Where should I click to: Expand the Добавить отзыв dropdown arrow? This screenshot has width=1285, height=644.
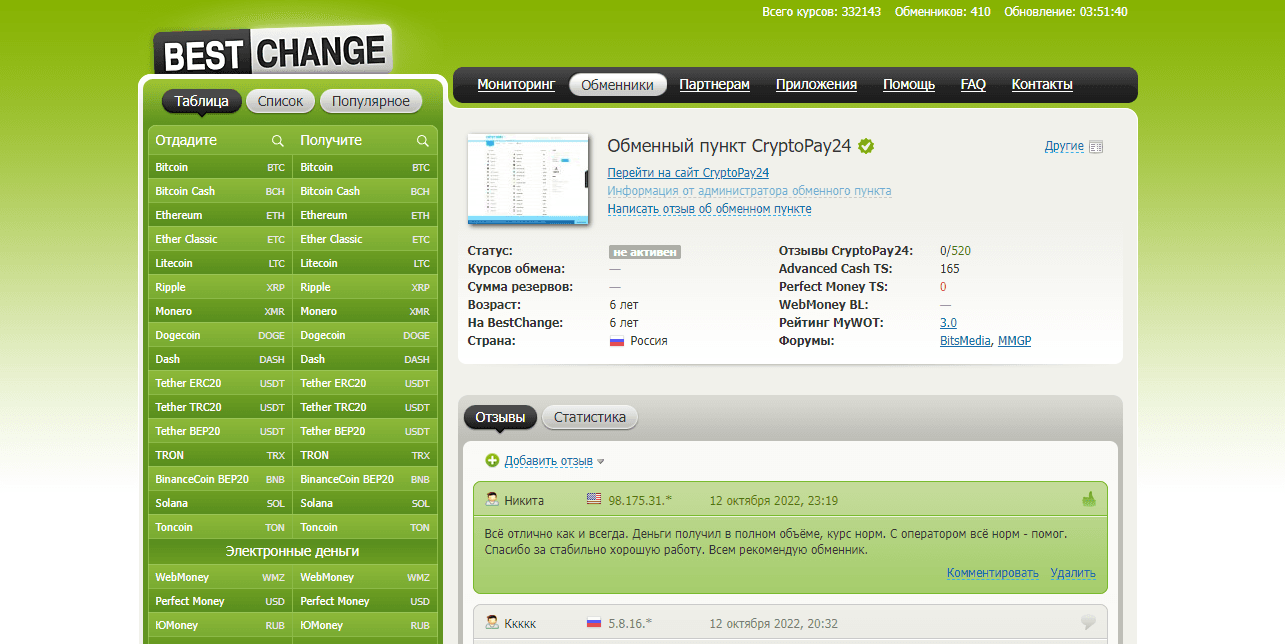(x=601, y=462)
